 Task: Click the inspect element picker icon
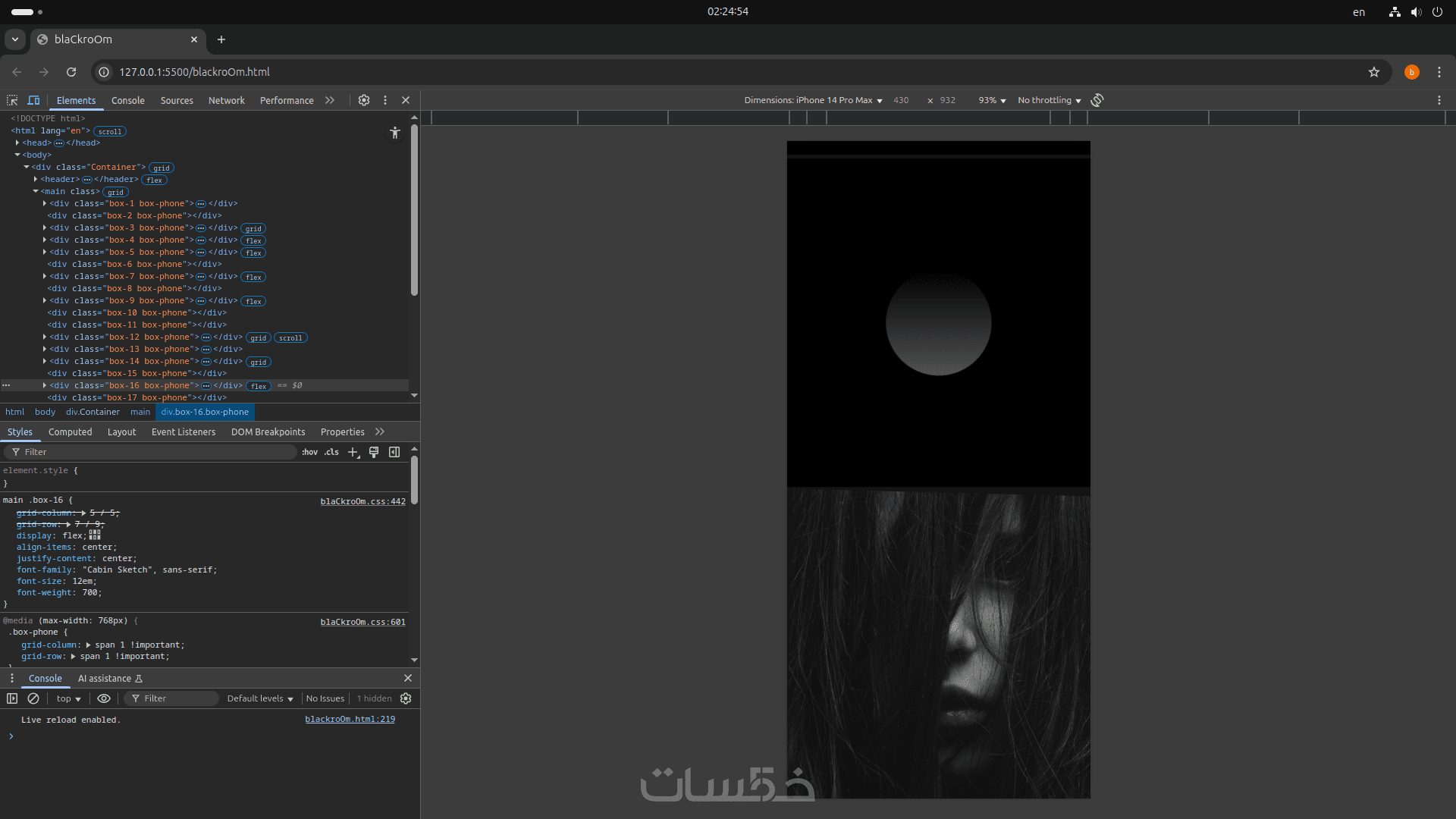coord(12,100)
